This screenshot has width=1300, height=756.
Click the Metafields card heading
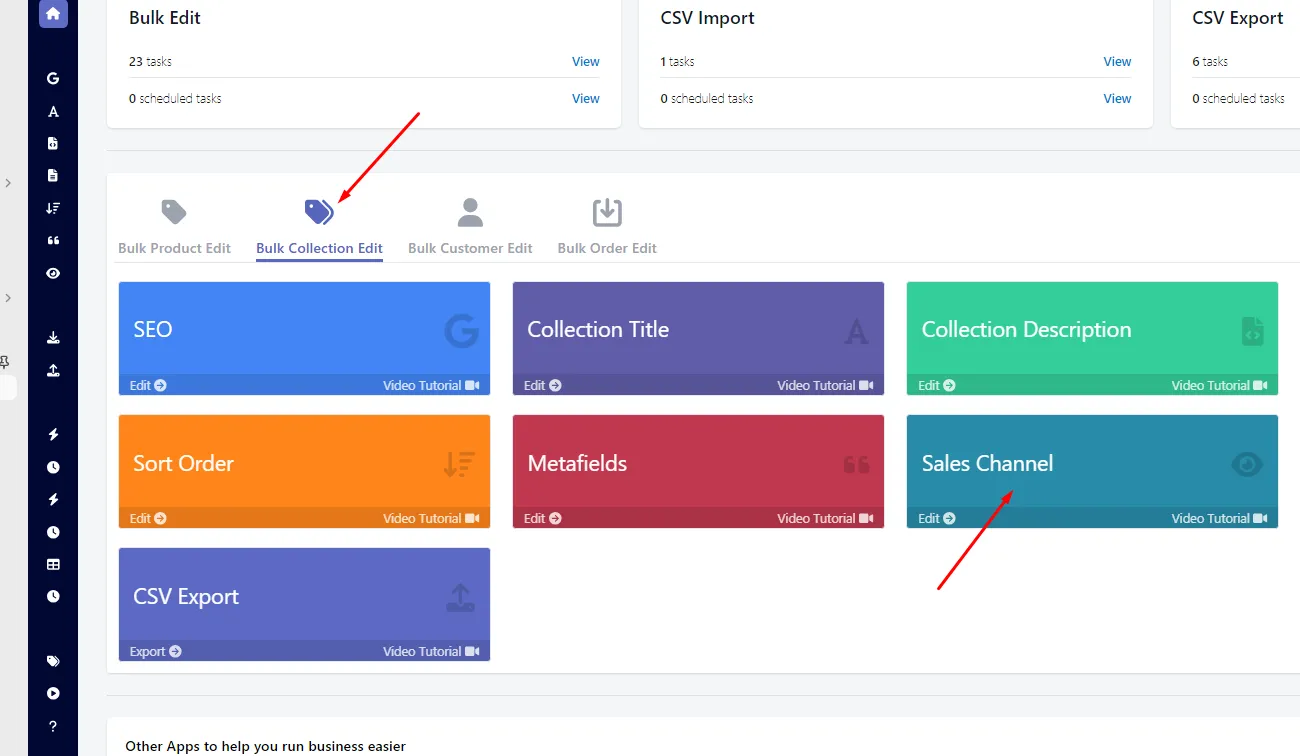point(577,463)
